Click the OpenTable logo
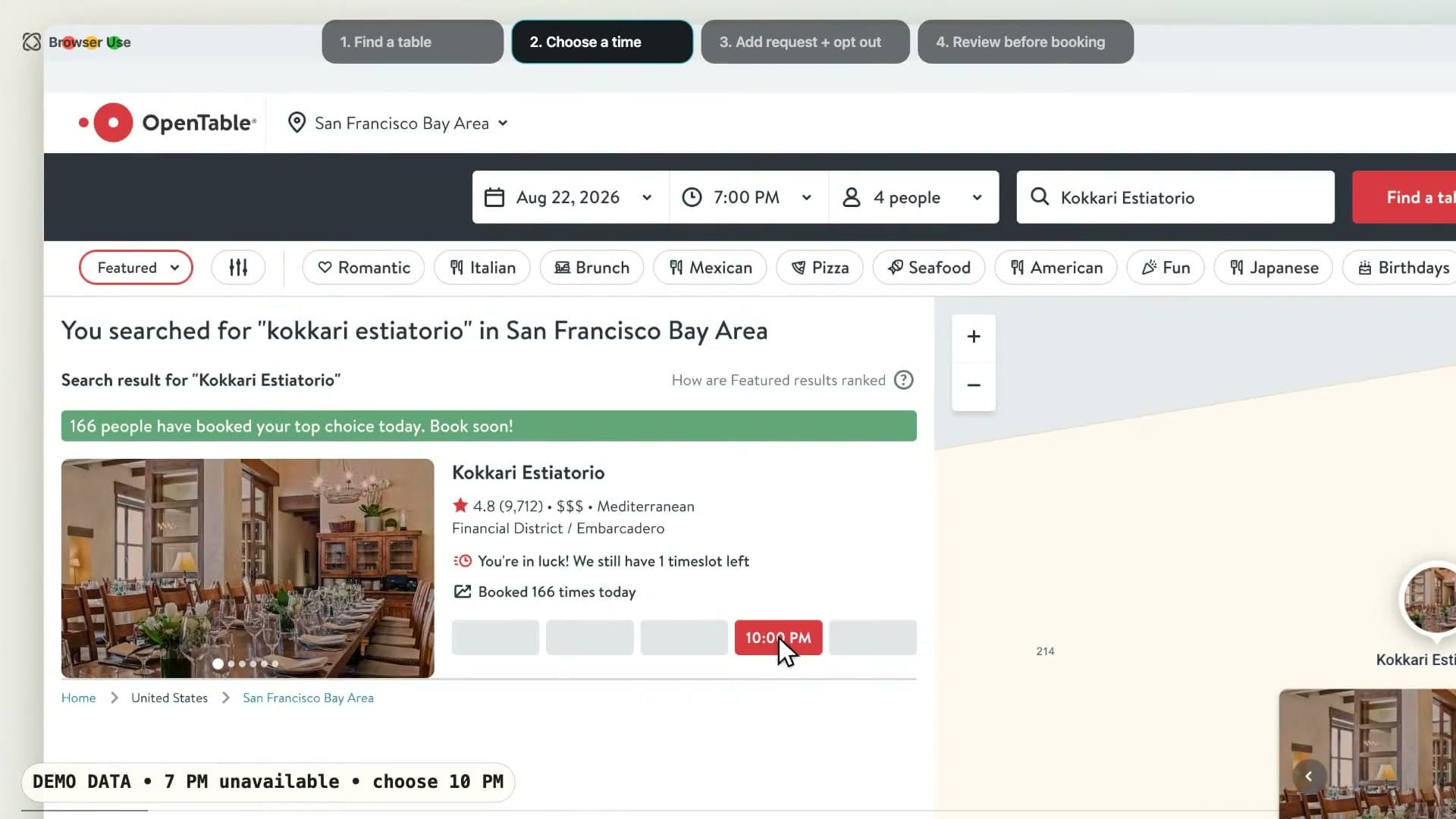 pyautogui.click(x=168, y=122)
